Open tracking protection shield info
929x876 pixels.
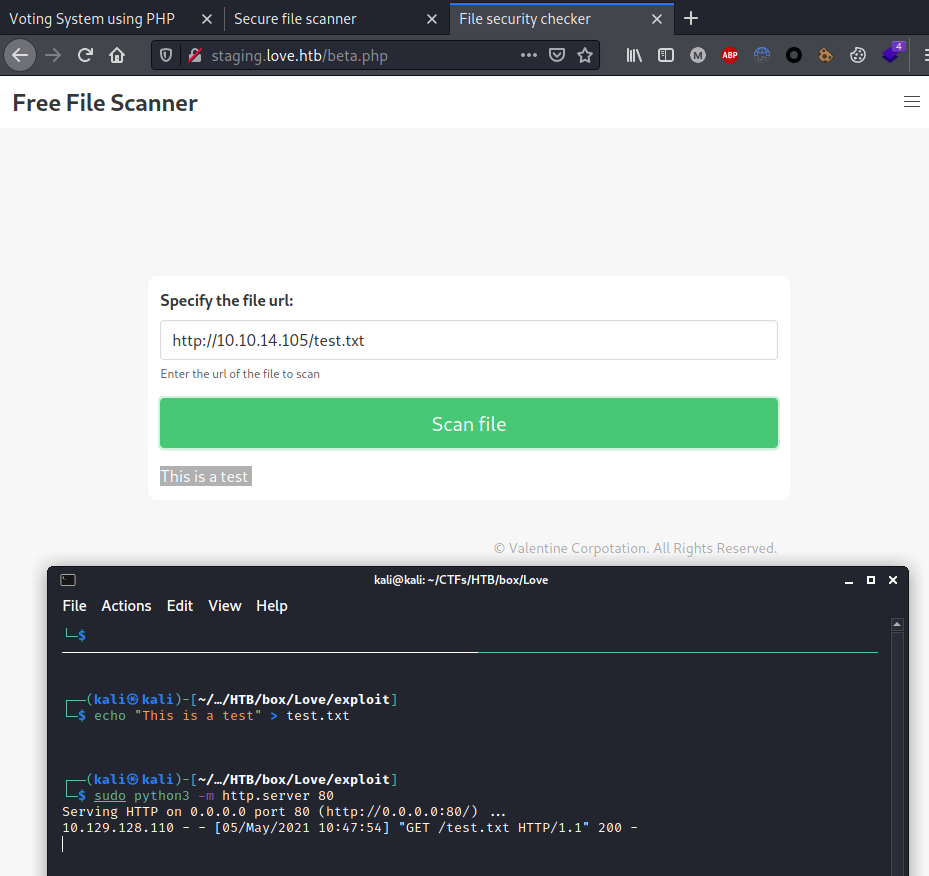pyautogui.click(x=166, y=55)
